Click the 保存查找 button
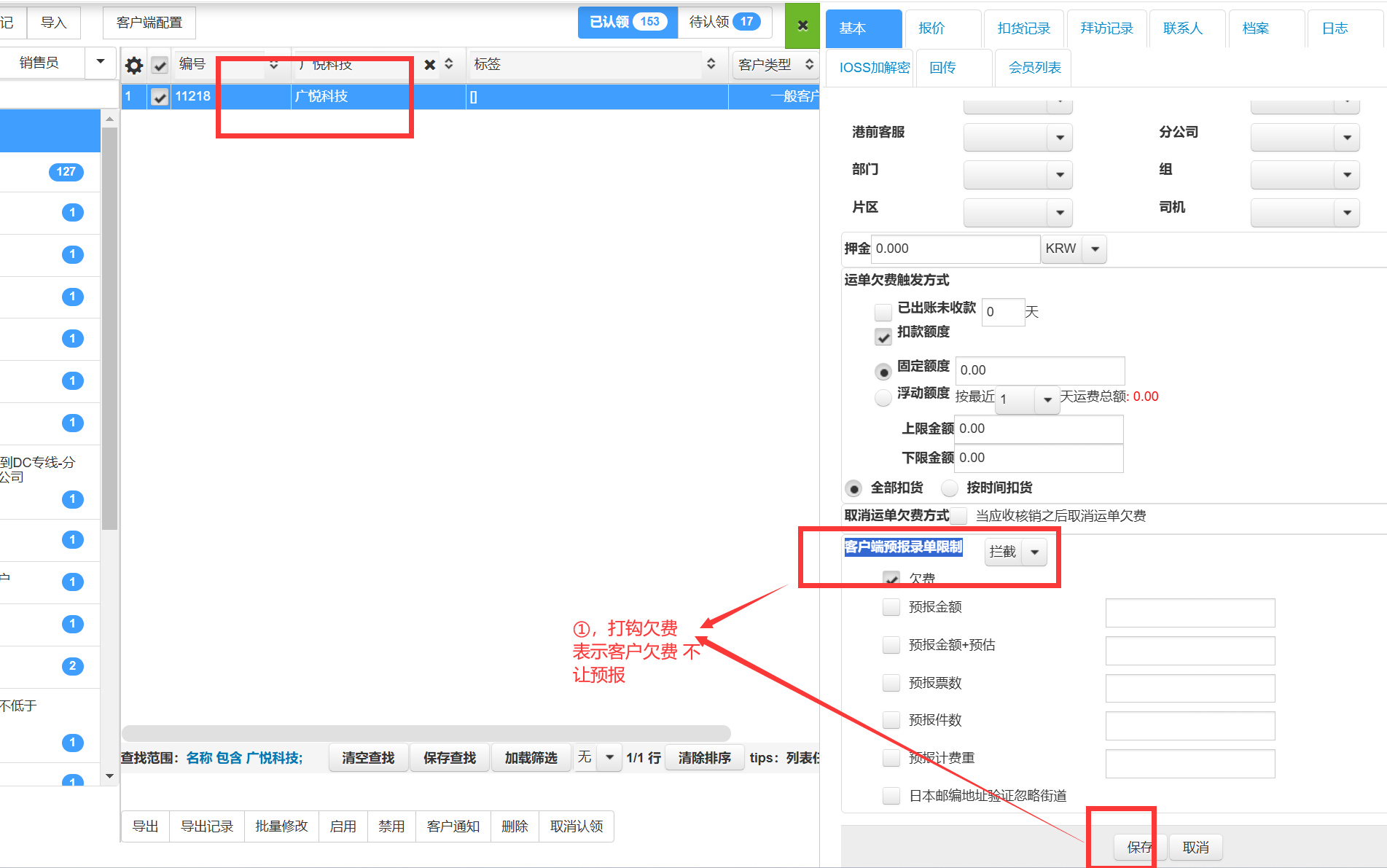Screen dimensions: 1387x868 tap(450, 758)
